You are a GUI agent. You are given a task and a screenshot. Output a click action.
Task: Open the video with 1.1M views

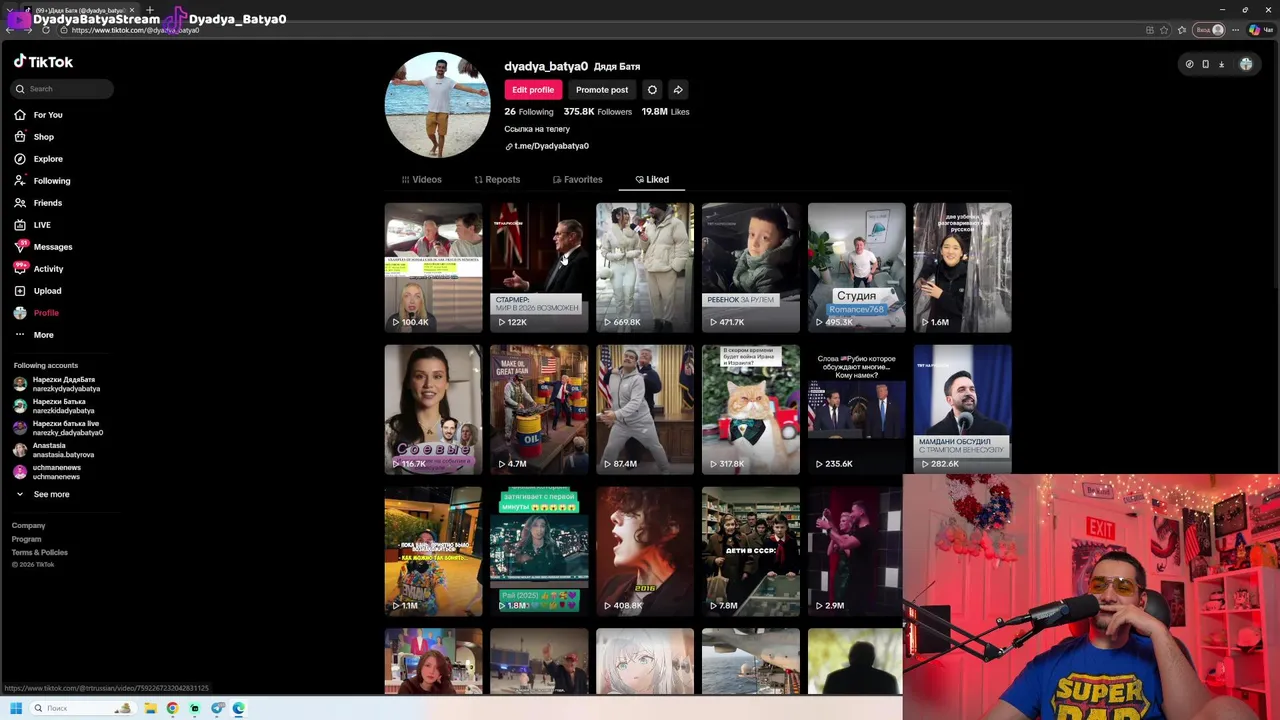pos(433,551)
